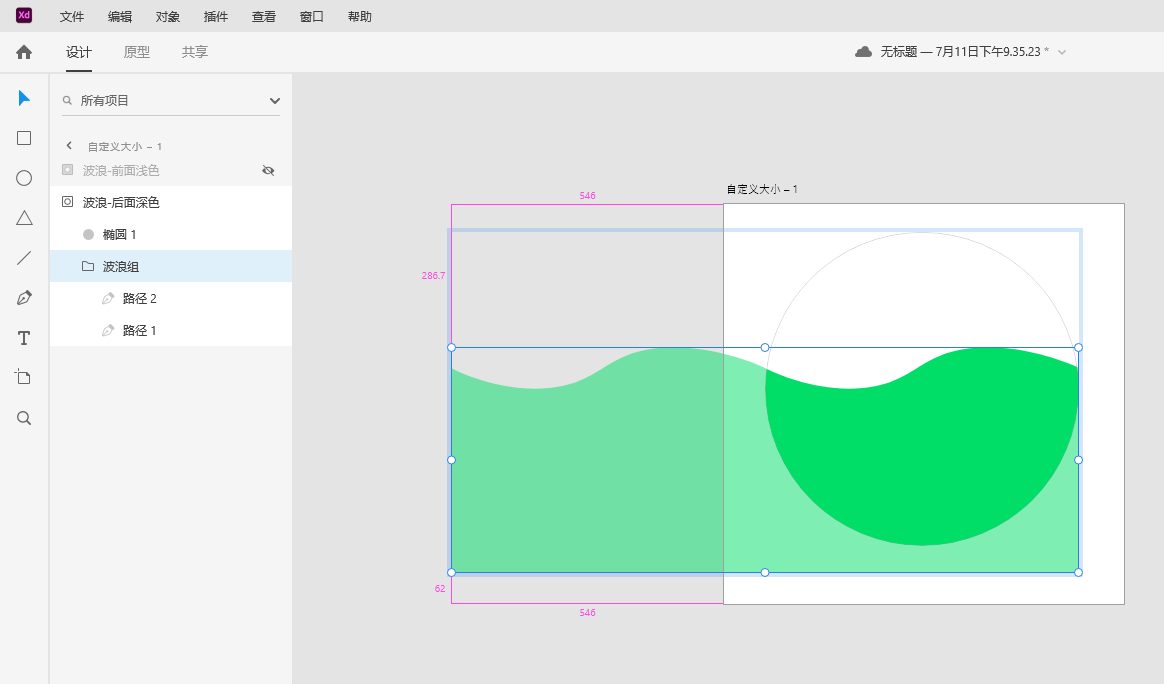Open the 对象 menu
Viewport: 1164px width, 684px height.
[168, 16]
